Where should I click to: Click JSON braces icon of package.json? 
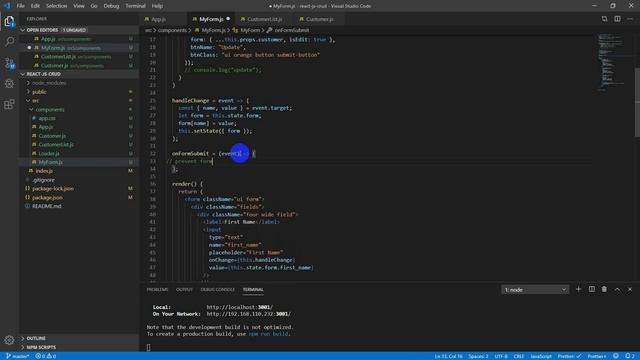28,198
